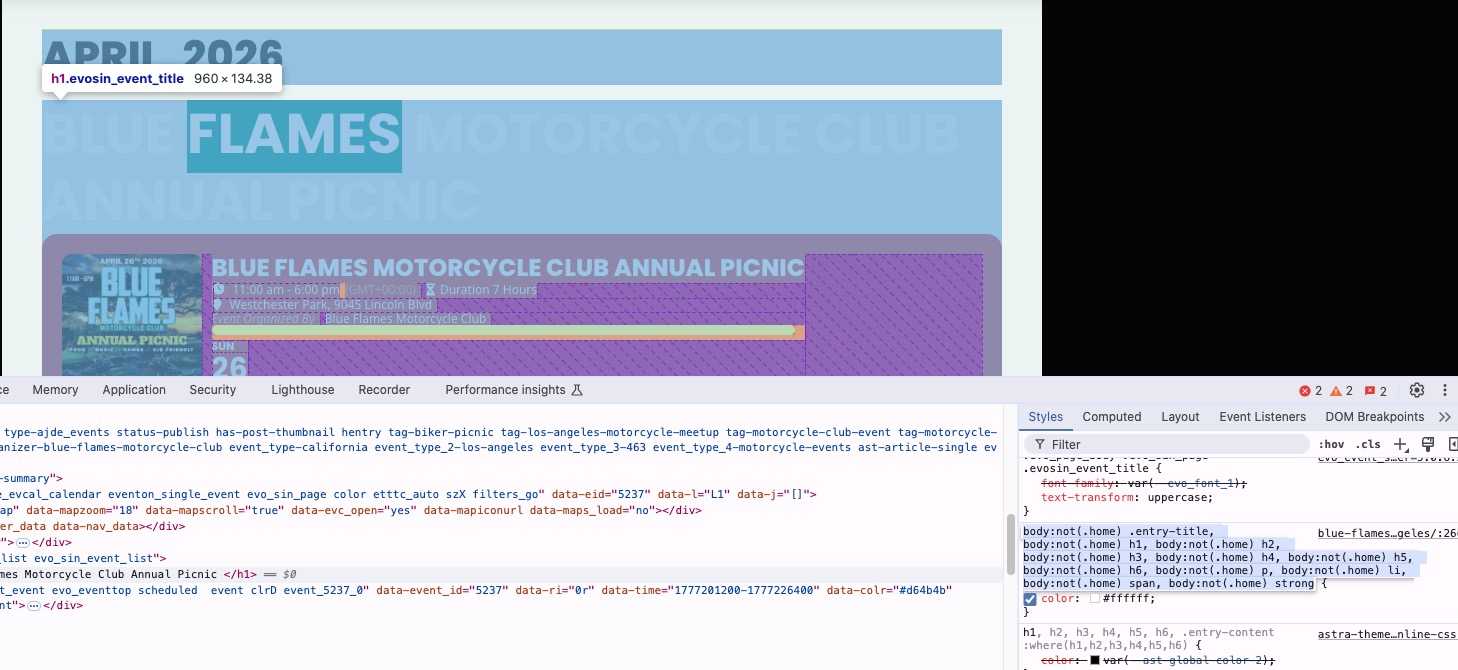Open the DevTools three-dot menu
This screenshot has height=670, width=1458.
(x=1444, y=390)
